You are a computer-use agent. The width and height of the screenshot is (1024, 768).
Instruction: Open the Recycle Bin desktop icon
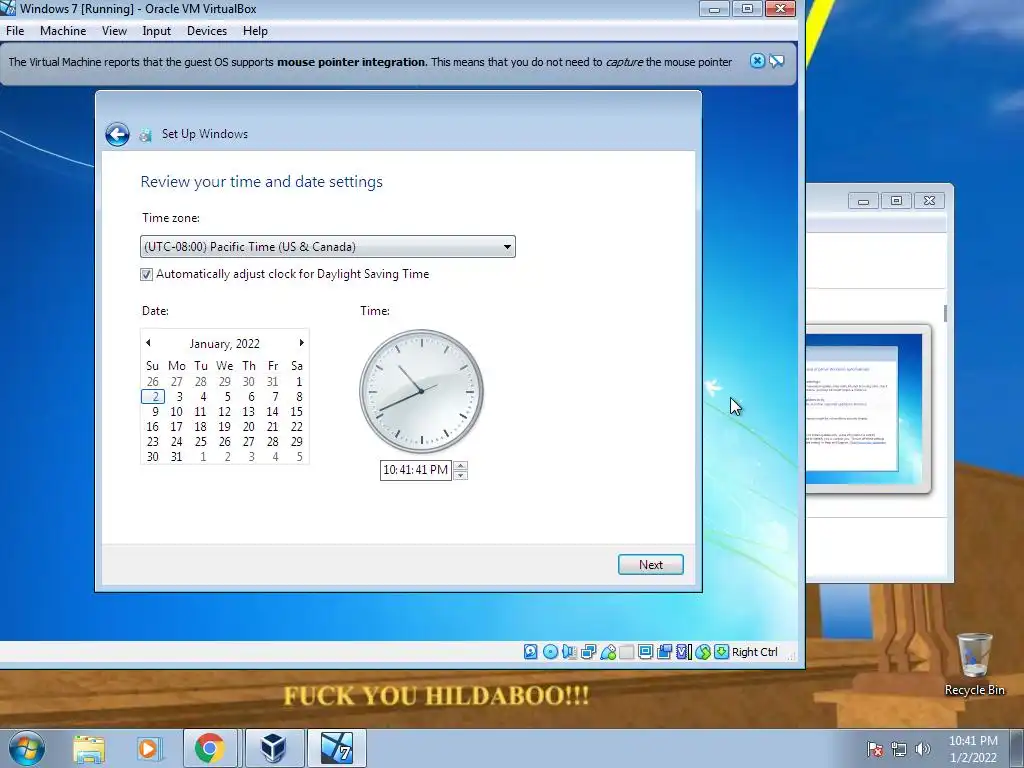coord(974,665)
